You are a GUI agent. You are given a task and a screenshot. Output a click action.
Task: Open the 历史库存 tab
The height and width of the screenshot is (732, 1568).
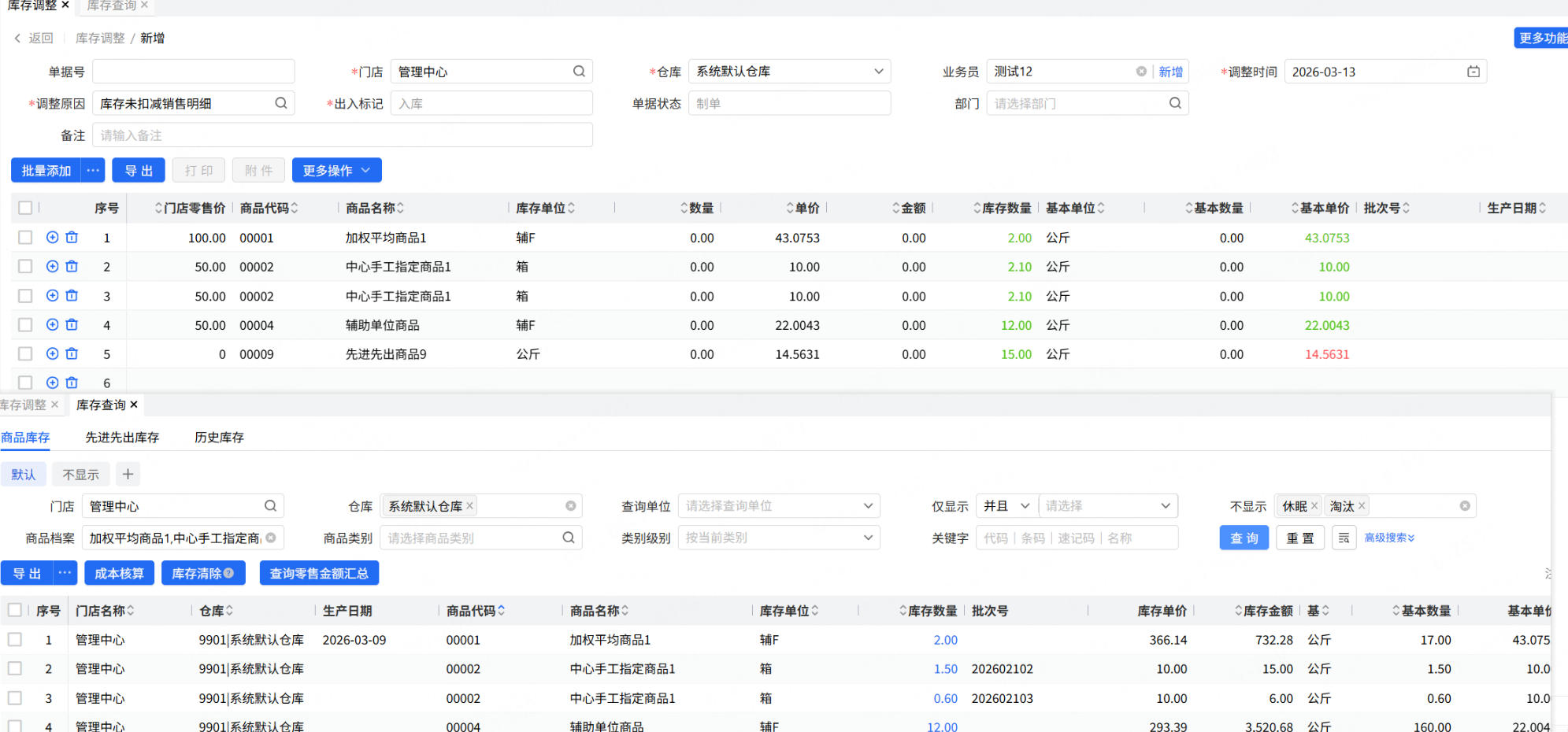(219, 438)
